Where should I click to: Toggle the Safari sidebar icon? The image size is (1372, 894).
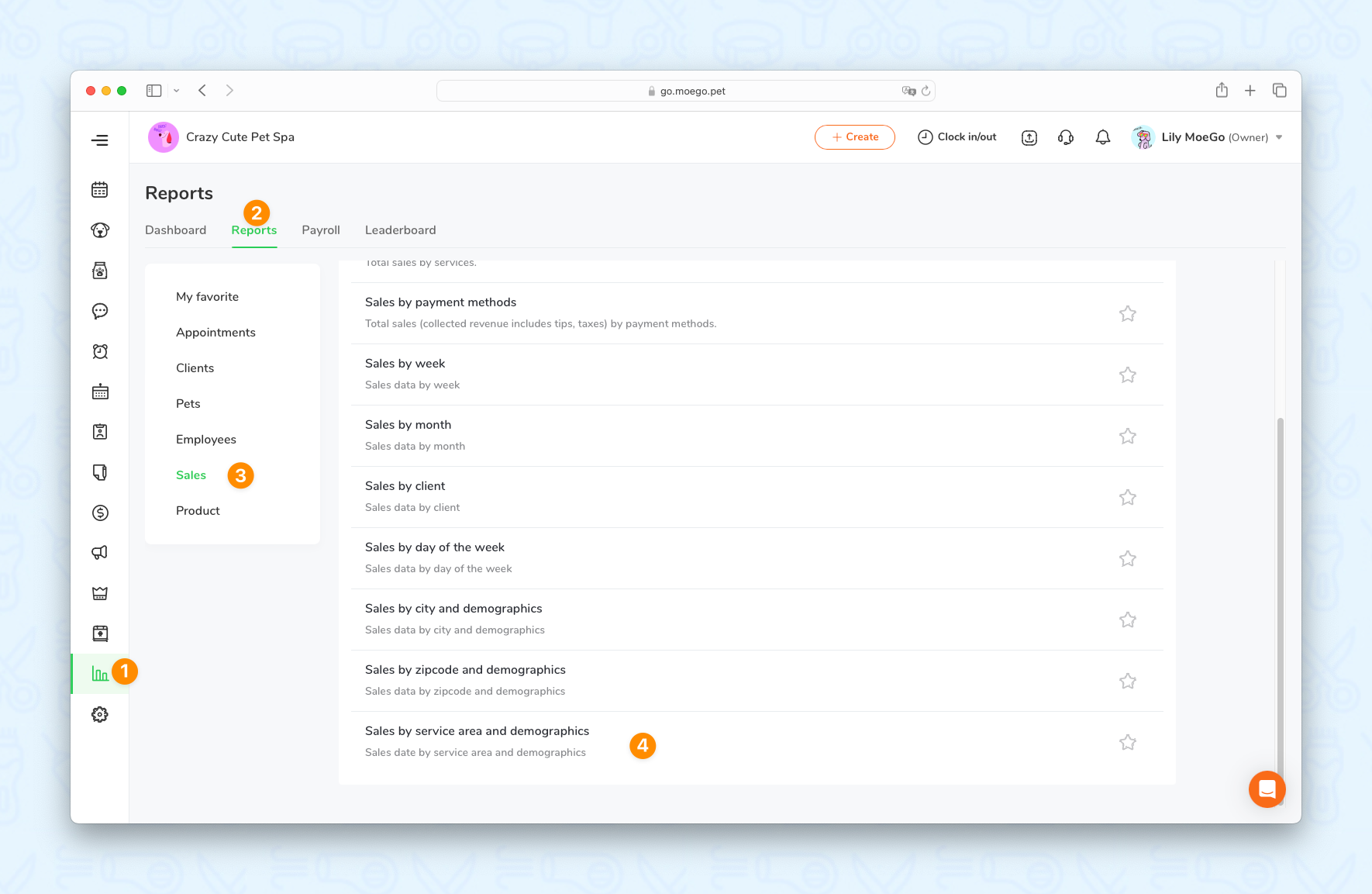153,91
